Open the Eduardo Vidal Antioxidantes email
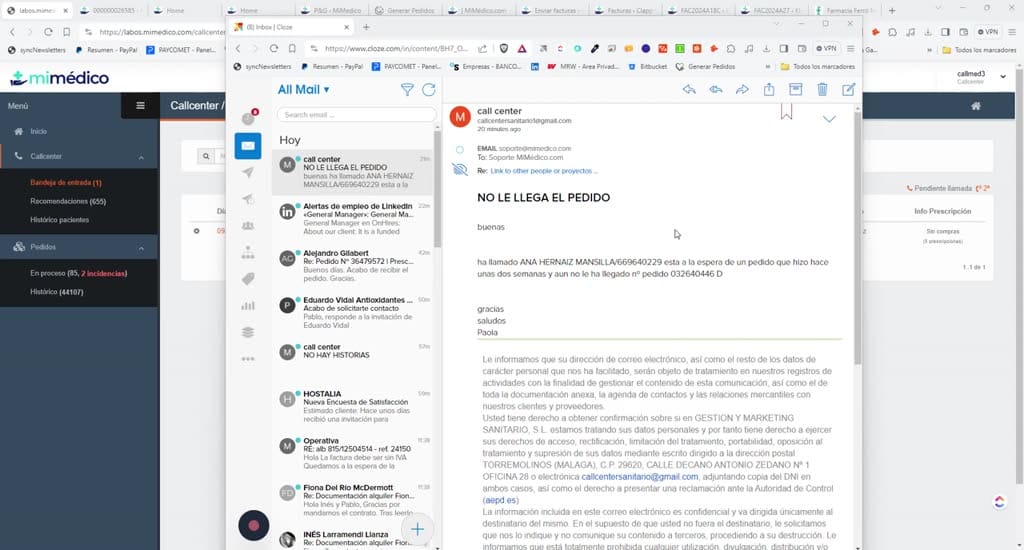The height and width of the screenshot is (550, 1024). coord(353,313)
